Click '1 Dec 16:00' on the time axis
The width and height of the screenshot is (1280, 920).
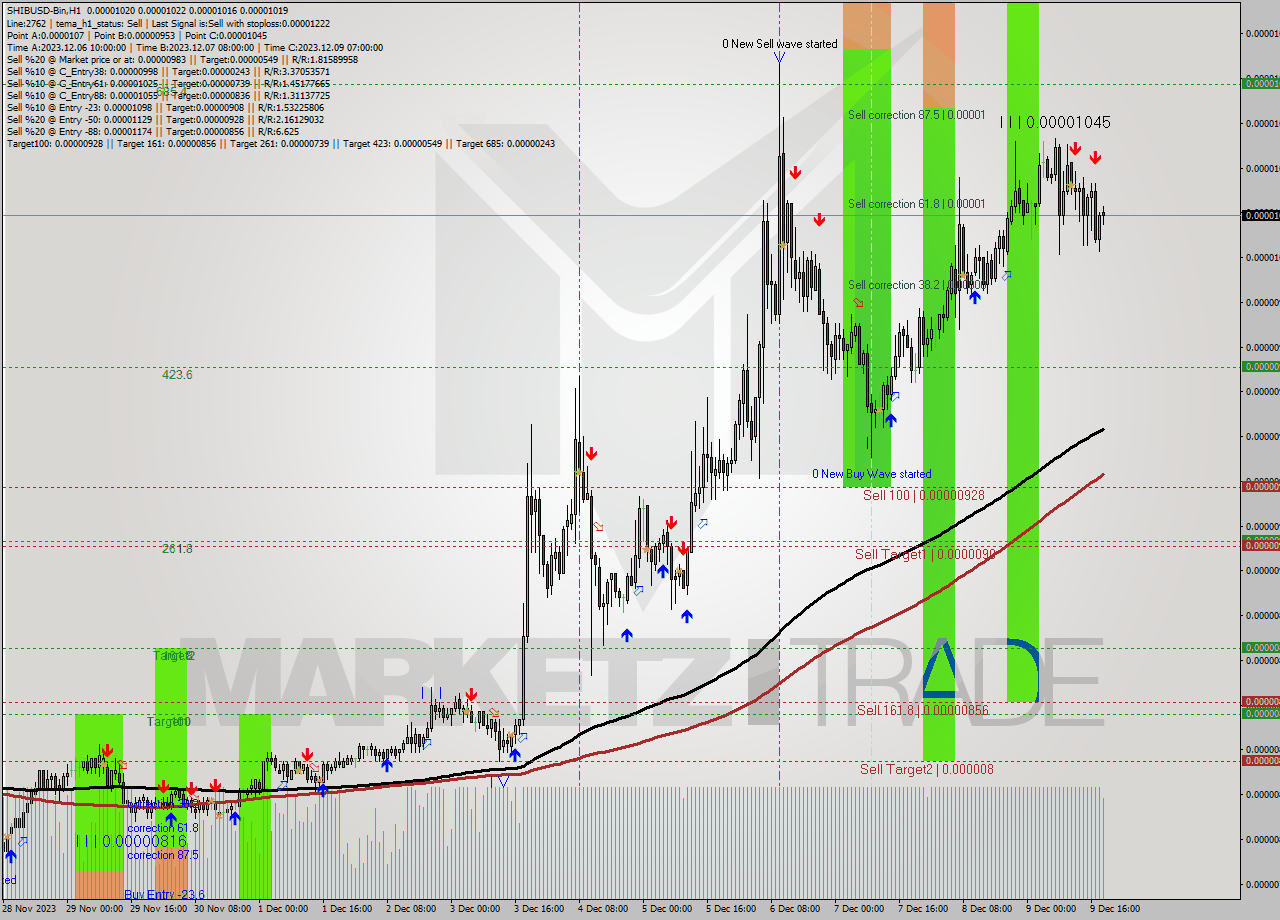(348, 909)
